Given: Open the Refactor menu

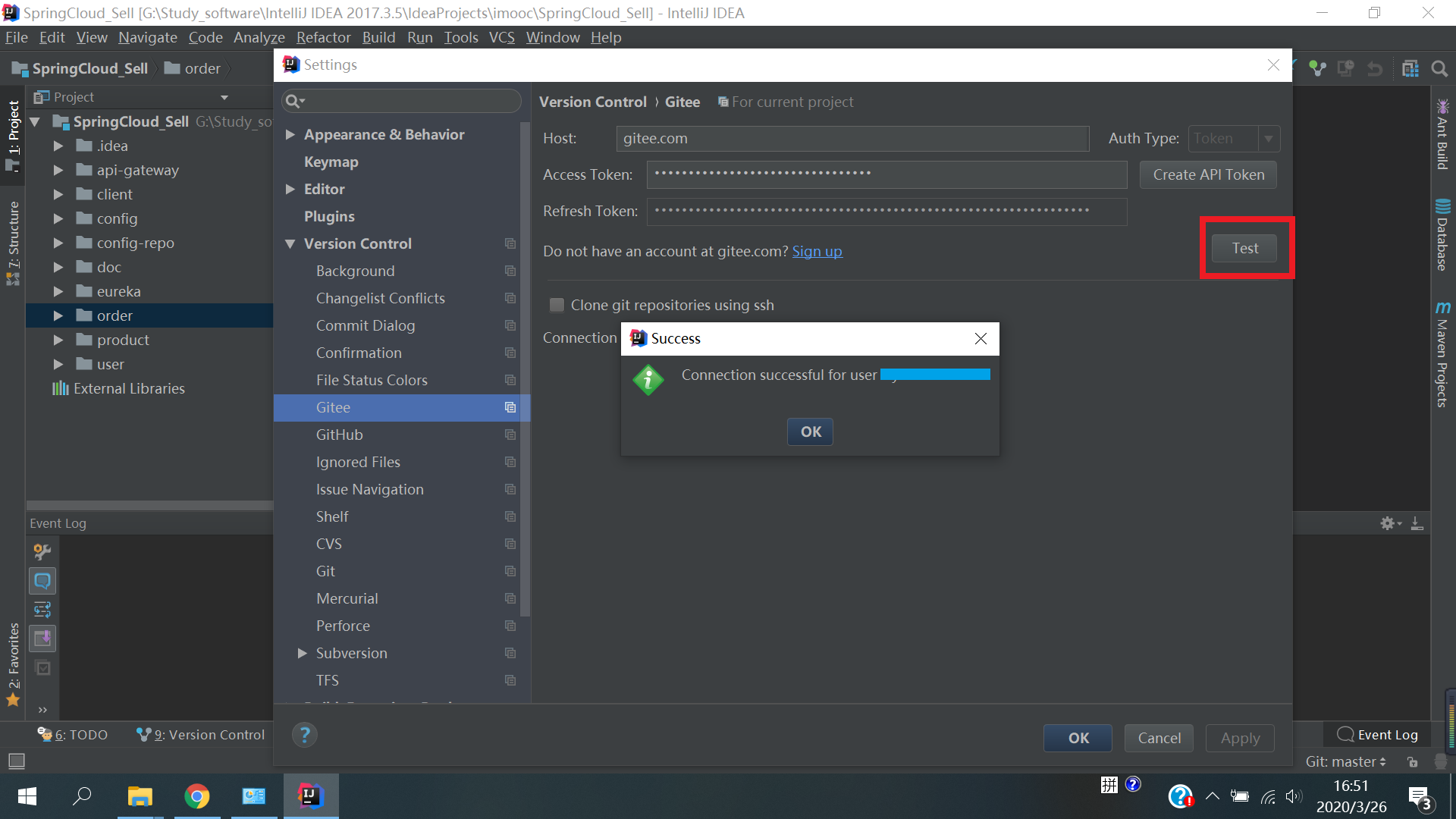Looking at the screenshot, I should point(323,37).
